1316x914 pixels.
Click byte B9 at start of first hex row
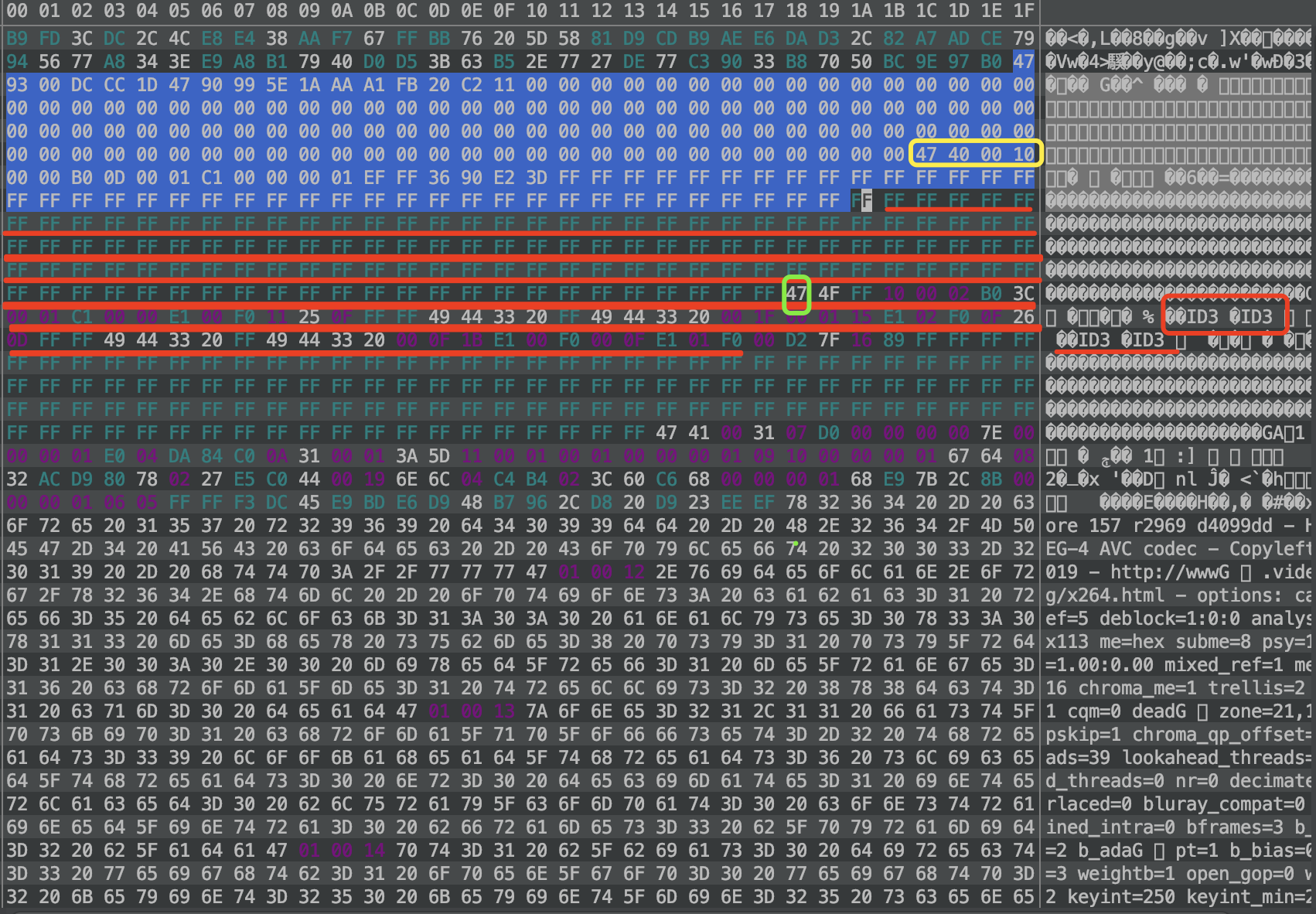click(x=17, y=39)
